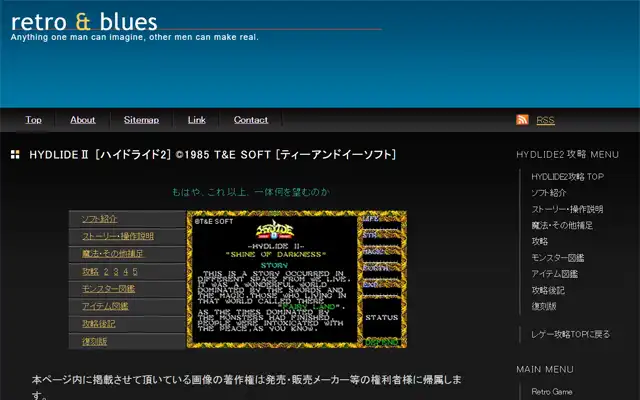
Task: Open ストーリー・操作説明 in right sidebar
Action: click(567, 209)
